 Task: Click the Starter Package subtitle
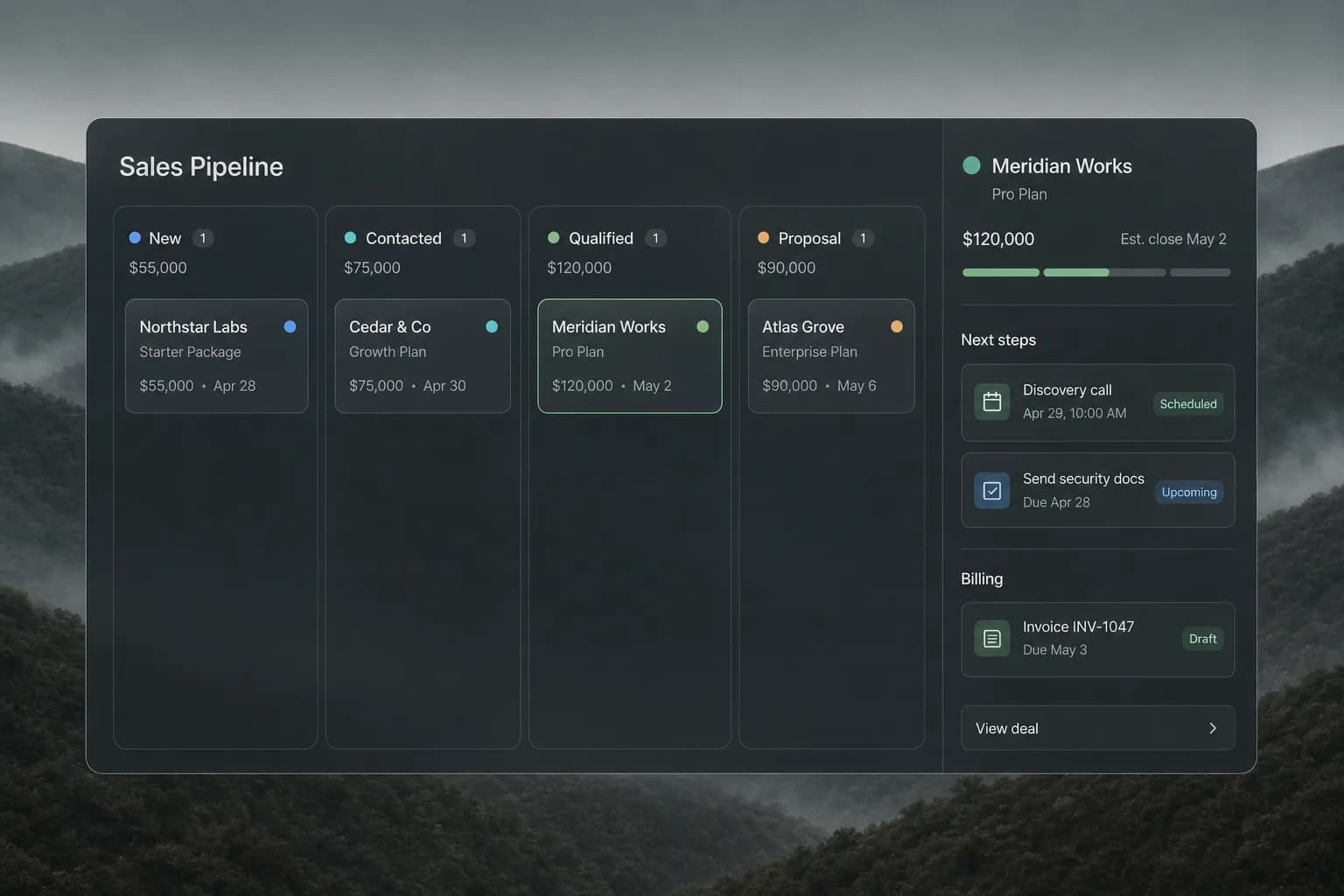tap(190, 352)
